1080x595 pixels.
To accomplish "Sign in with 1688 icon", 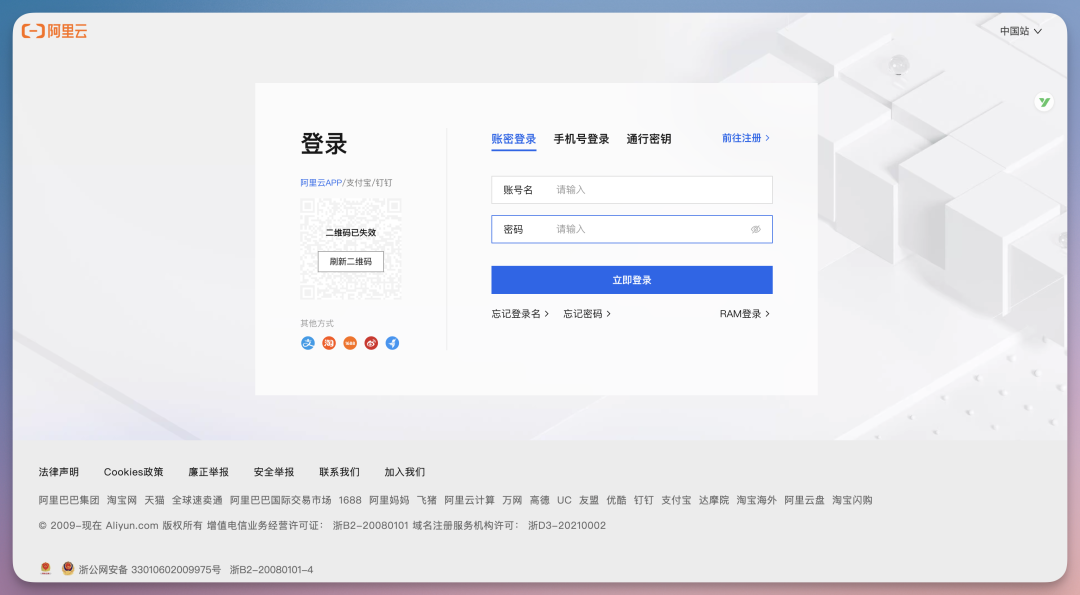I will coord(349,342).
